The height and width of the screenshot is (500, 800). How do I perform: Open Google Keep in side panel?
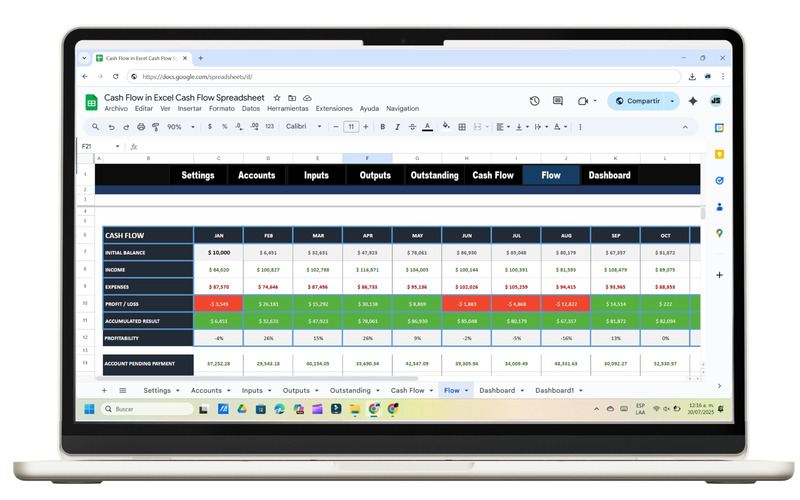point(719,154)
